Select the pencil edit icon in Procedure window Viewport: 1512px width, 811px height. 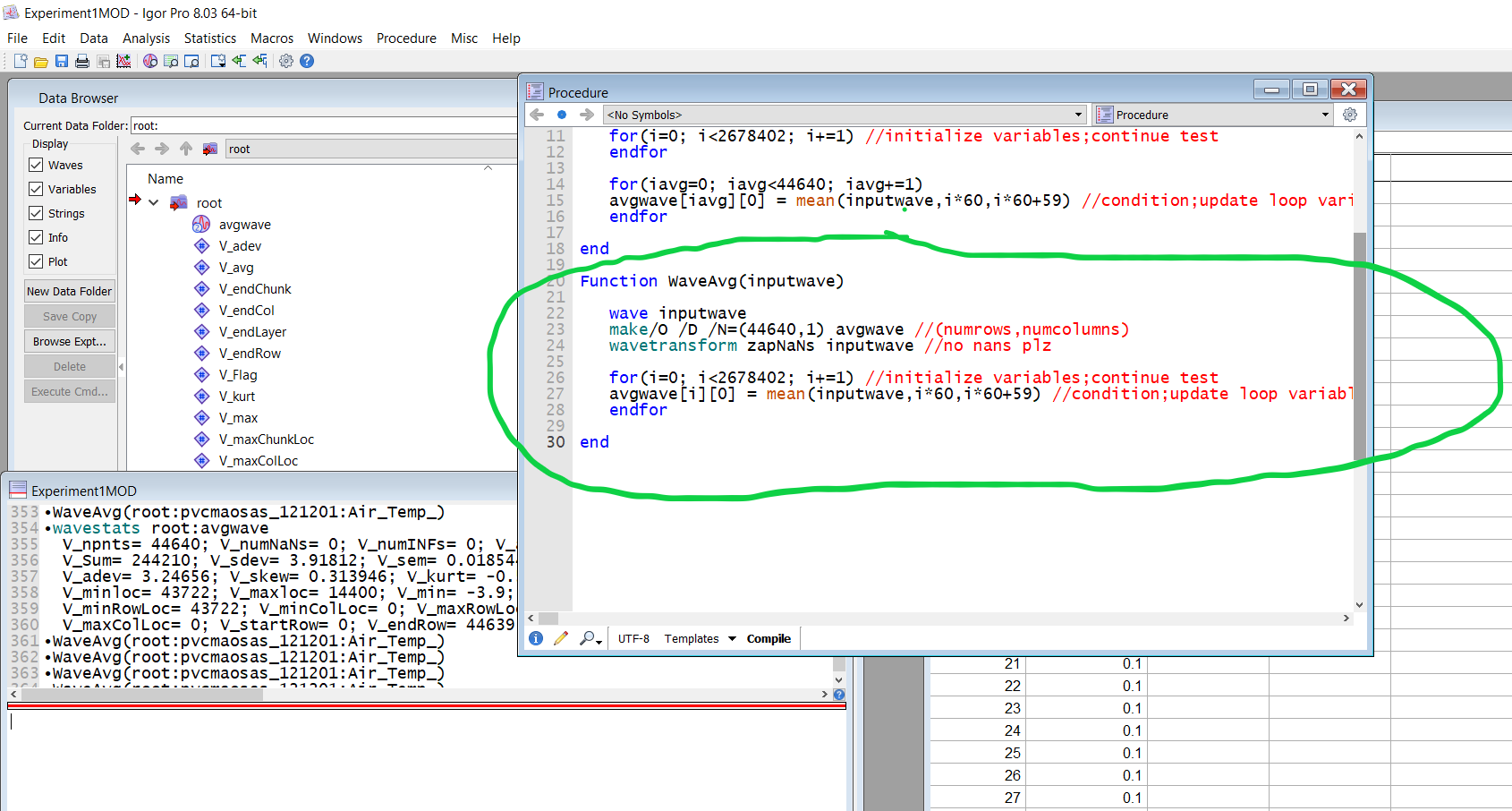tap(561, 637)
